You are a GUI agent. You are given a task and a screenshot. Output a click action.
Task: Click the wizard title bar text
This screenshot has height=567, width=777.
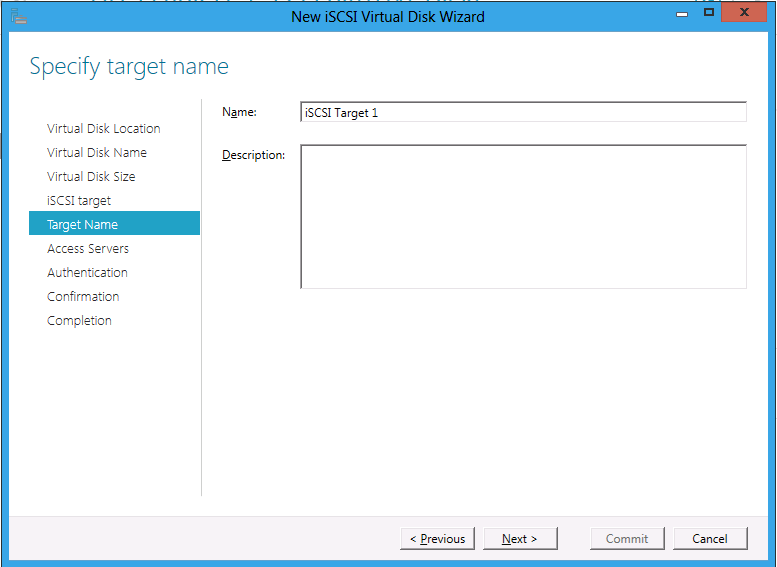388,17
